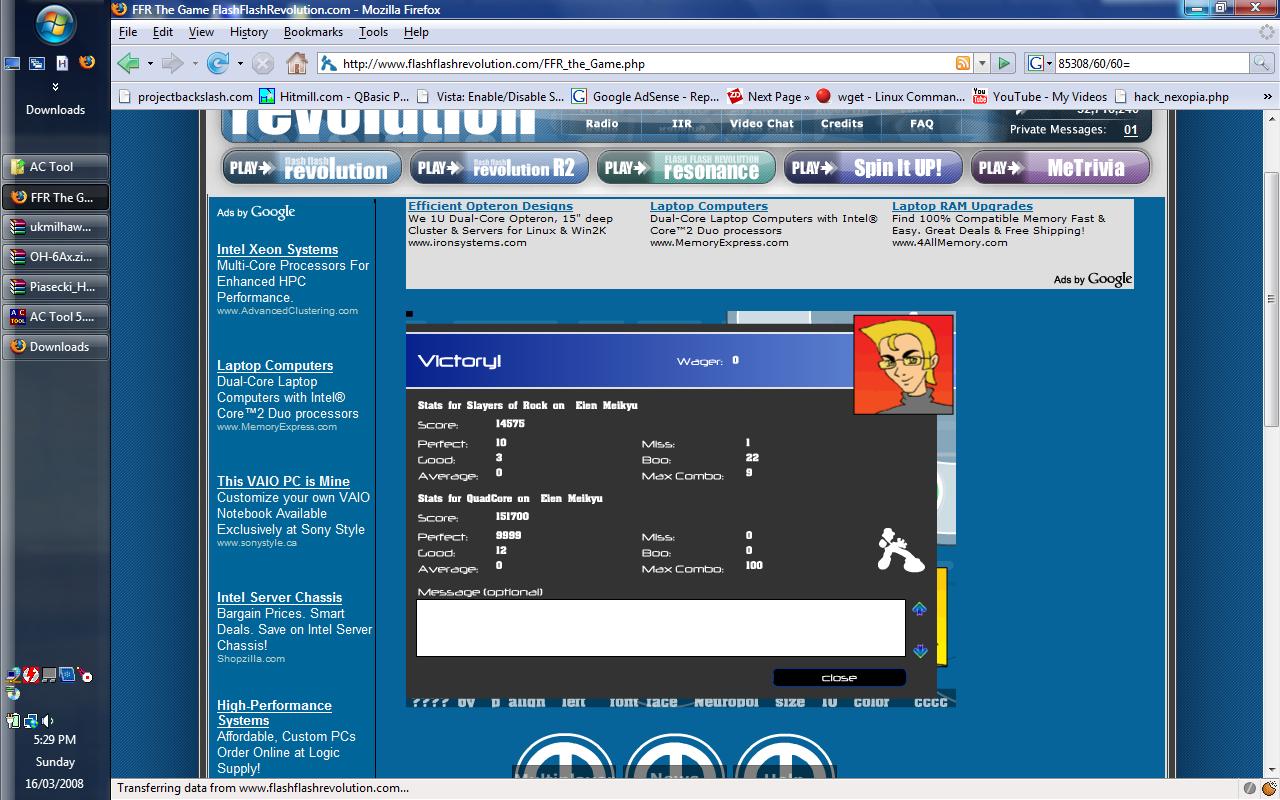Click the Play Resonance button

[686, 167]
